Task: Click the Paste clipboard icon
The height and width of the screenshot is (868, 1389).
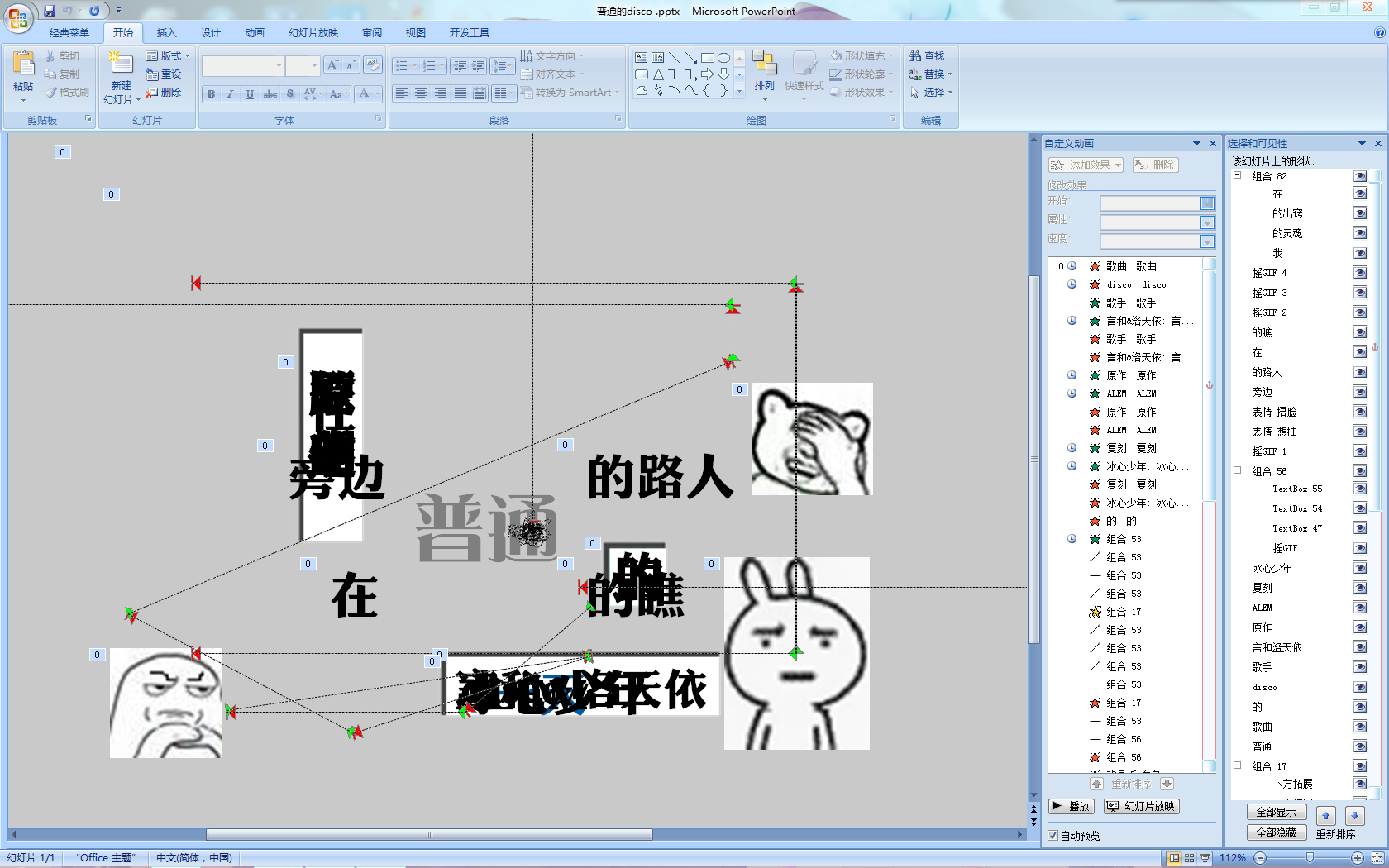Action: 23,64
